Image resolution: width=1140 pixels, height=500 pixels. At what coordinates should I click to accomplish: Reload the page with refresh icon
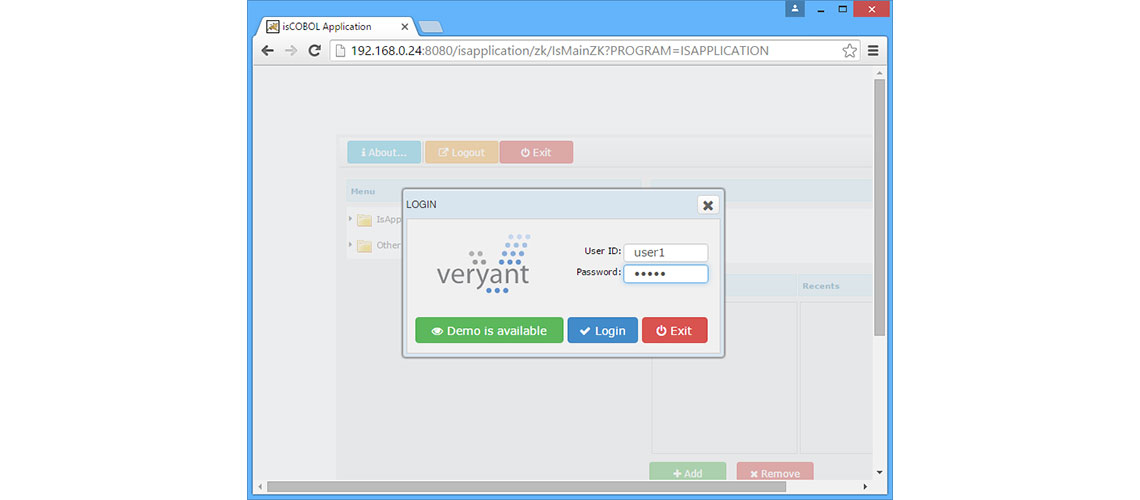click(x=315, y=51)
